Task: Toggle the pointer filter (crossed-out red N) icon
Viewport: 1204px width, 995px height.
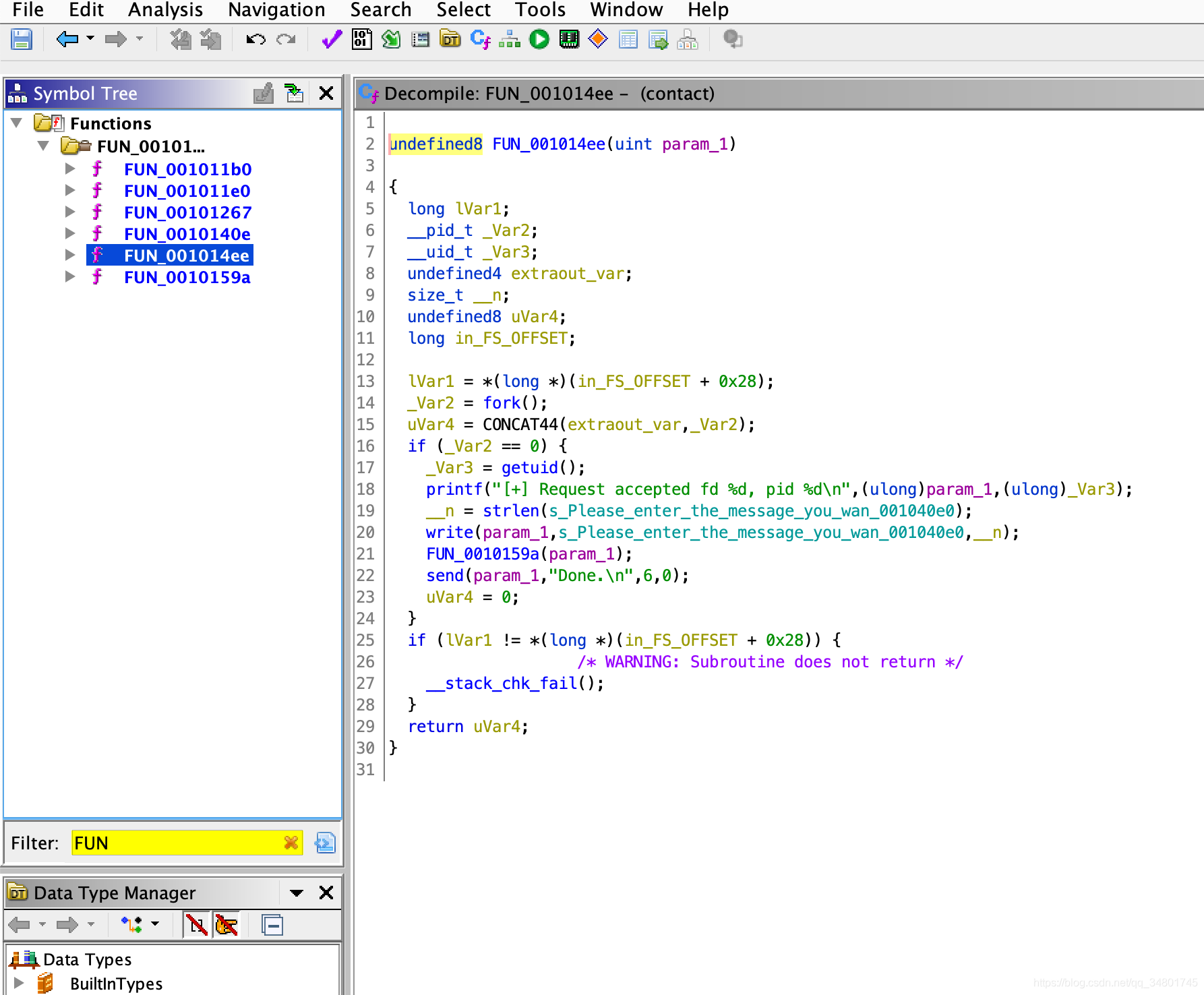Action: click(x=197, y=925)
